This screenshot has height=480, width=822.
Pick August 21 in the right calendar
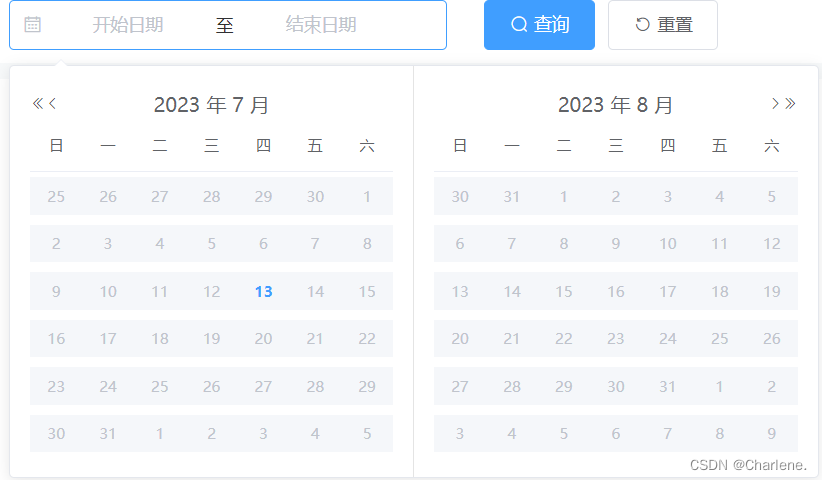coord(512,339)
